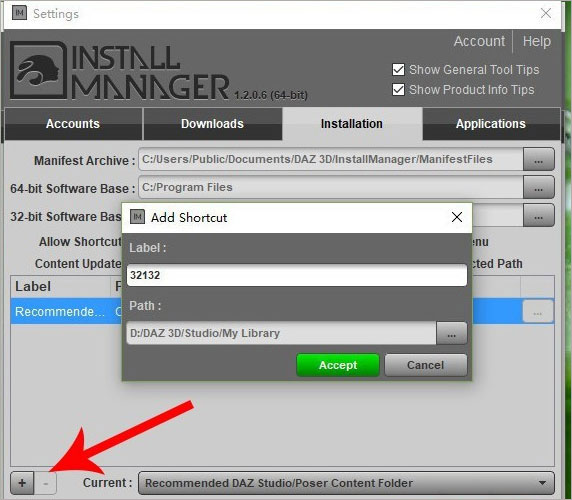The height and width of the screenshot is (500, 572).
Task: Switch to the Downloads tab
Action: tap(212, 124)
